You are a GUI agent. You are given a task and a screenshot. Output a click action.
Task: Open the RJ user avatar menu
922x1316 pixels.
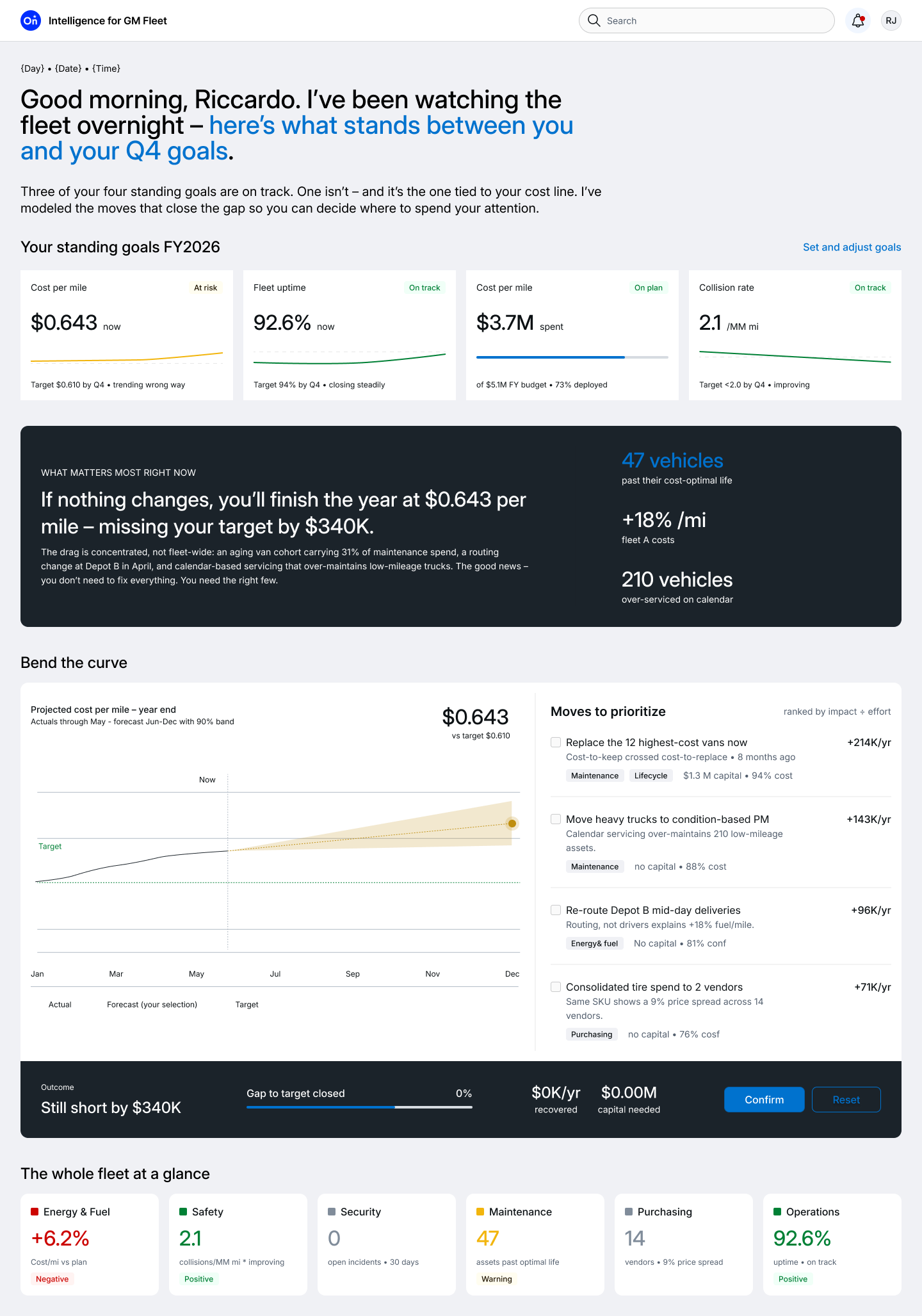891,20
